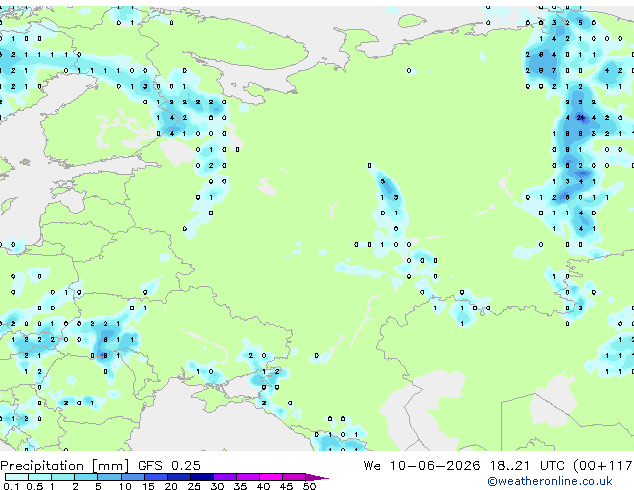Viewport: 634px width, 490px height.
Task: Click the legend label '40'
Action: [x=264, y=486]
